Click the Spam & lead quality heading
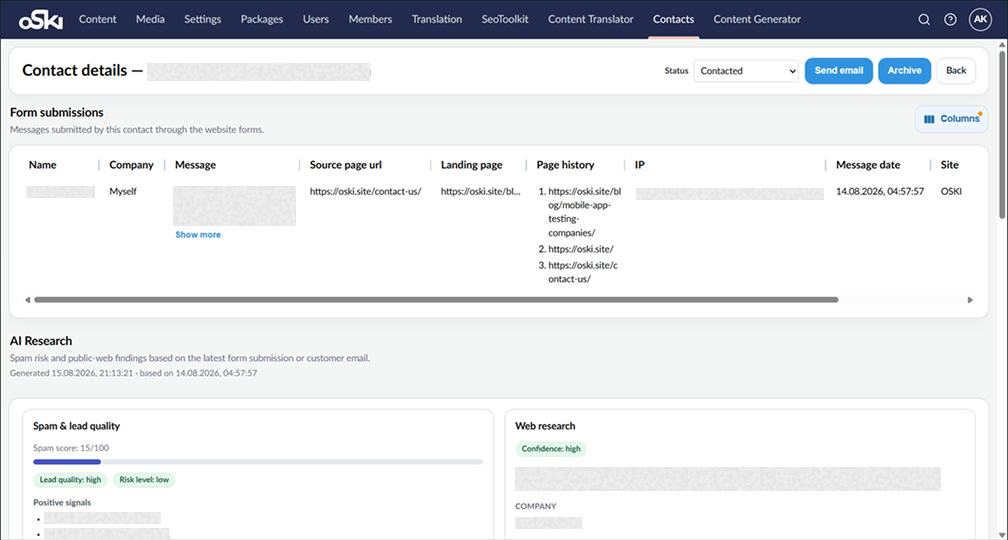The width and height of the screenshot is (1008, 540). 76,426
